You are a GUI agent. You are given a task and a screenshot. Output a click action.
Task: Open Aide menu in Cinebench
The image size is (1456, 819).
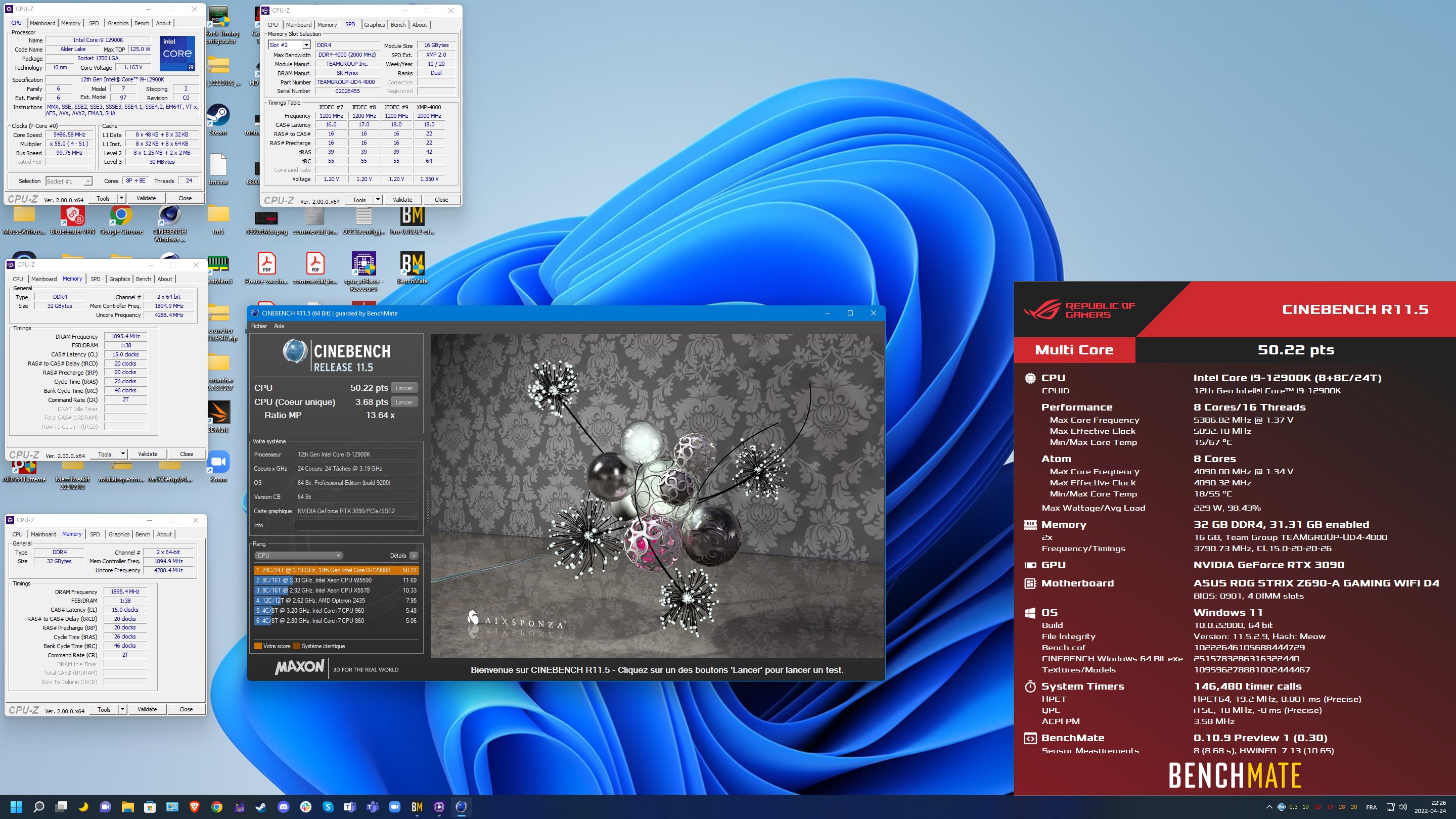coord(279,326)
